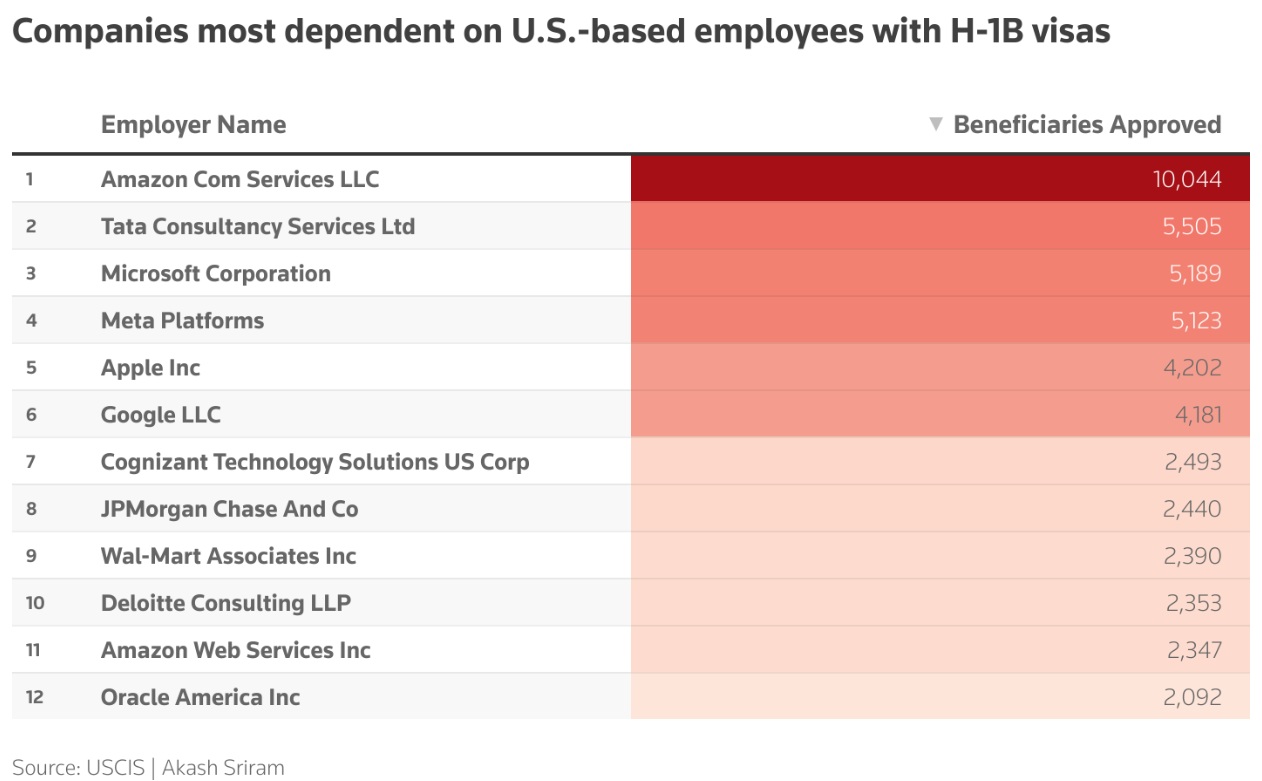Click the sort arrow beside Beneficiaries Approved

click(936, 125)
